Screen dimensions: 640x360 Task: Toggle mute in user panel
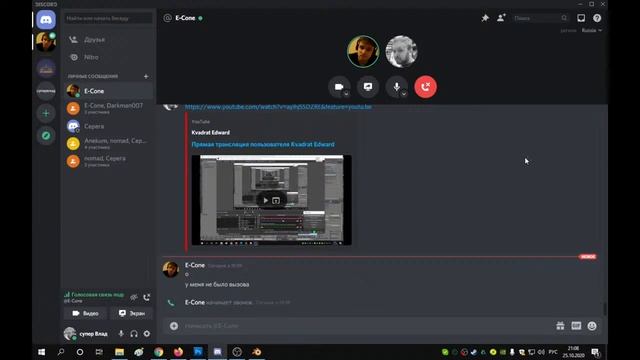tap(121, 333)
